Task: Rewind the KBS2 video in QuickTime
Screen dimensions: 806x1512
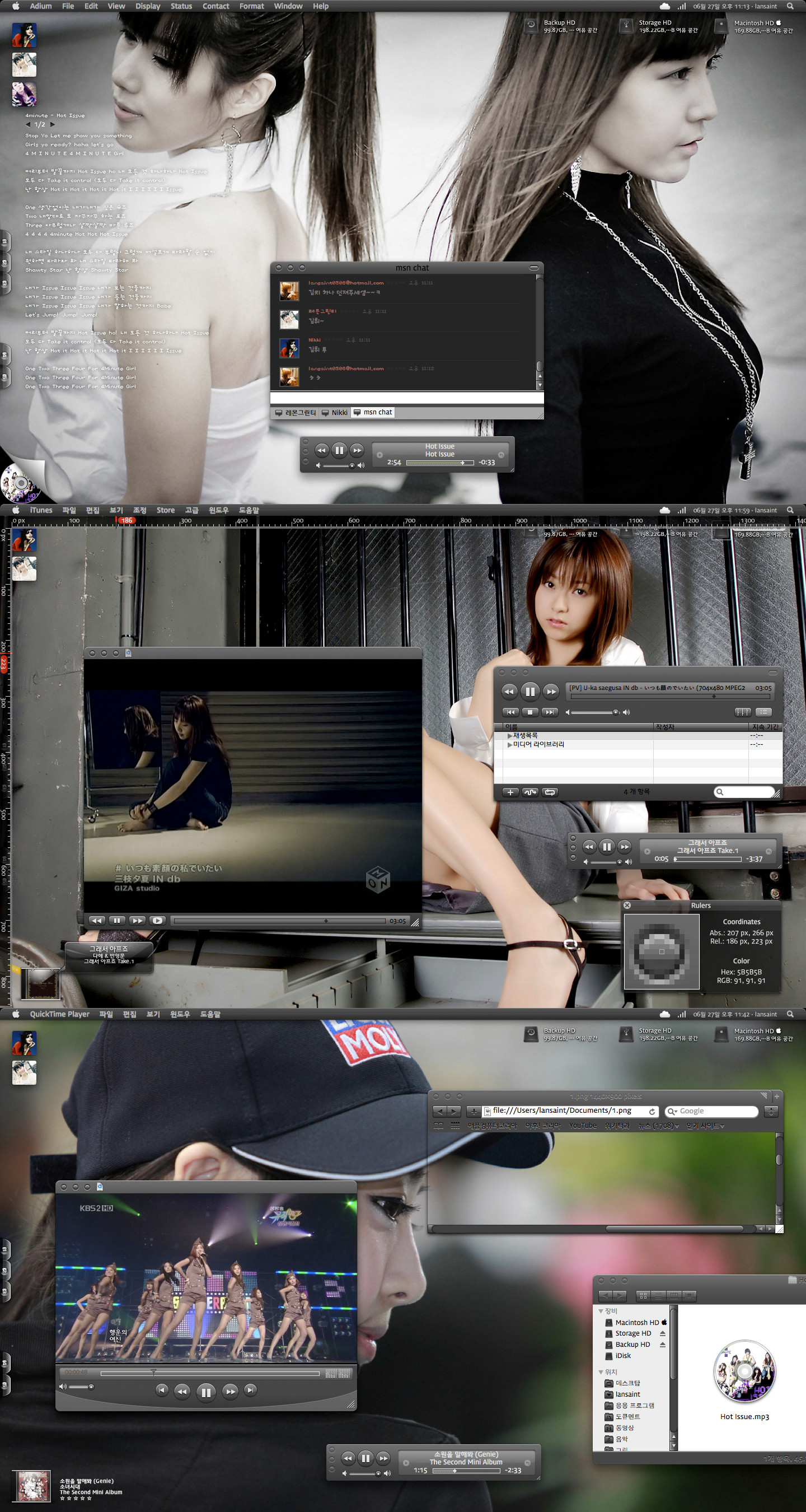Action: pyautogui.click(x=182, y=1391)
